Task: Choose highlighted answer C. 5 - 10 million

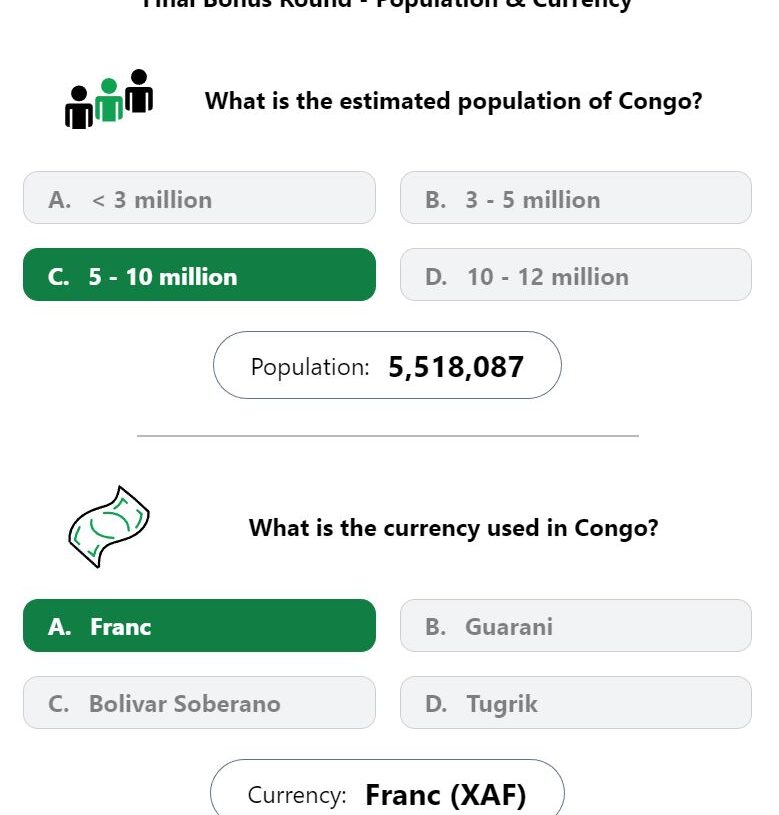Action: coord(199,274)
